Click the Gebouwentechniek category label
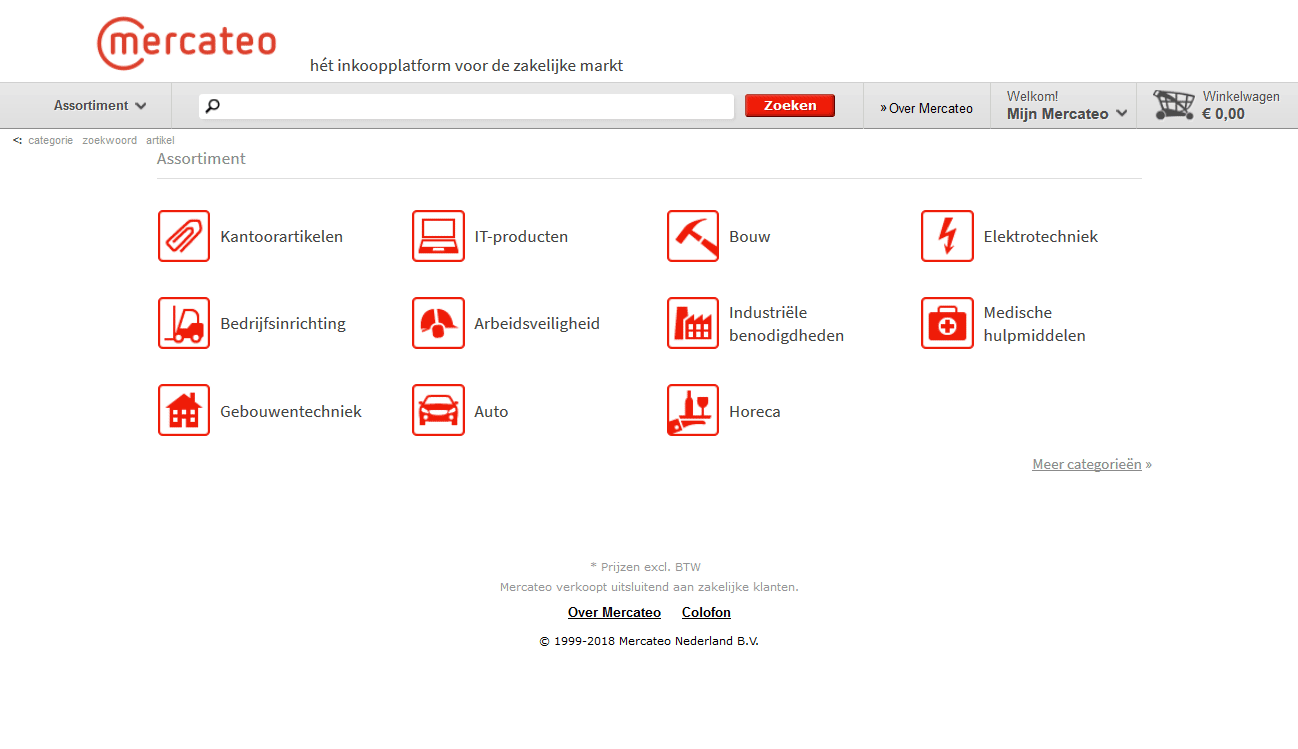Image resolution: width=1298 pixels, height=749 pixels. [x=291, y=412]
